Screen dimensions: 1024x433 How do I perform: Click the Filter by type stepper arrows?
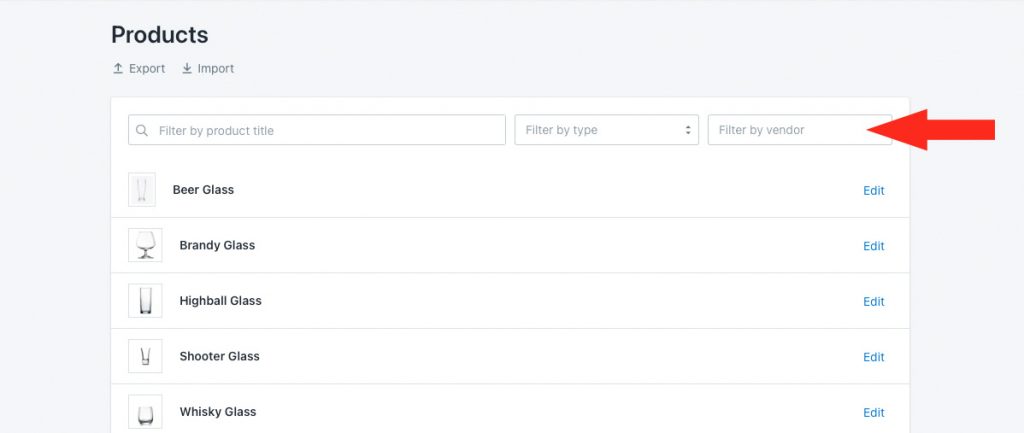pos(688,130)
